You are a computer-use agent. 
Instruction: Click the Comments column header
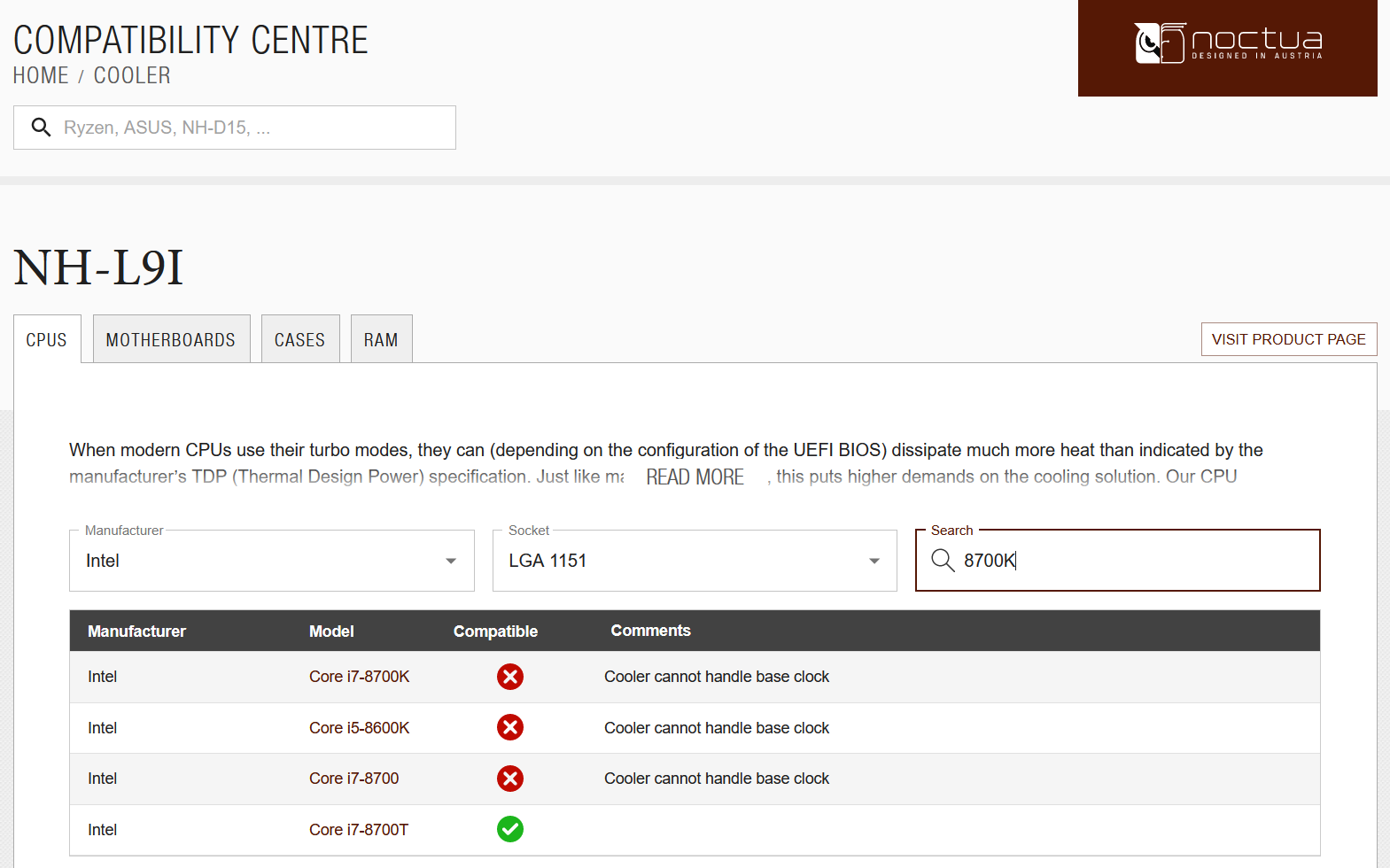tap(651, 631)
